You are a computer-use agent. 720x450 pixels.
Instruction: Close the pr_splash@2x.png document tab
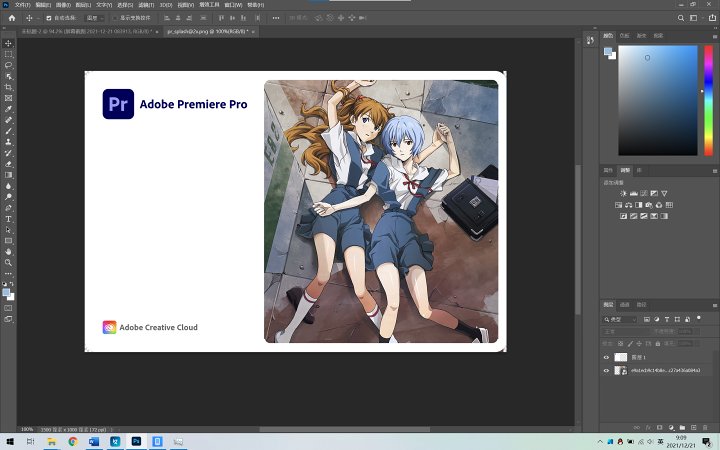tap(253, 32)
